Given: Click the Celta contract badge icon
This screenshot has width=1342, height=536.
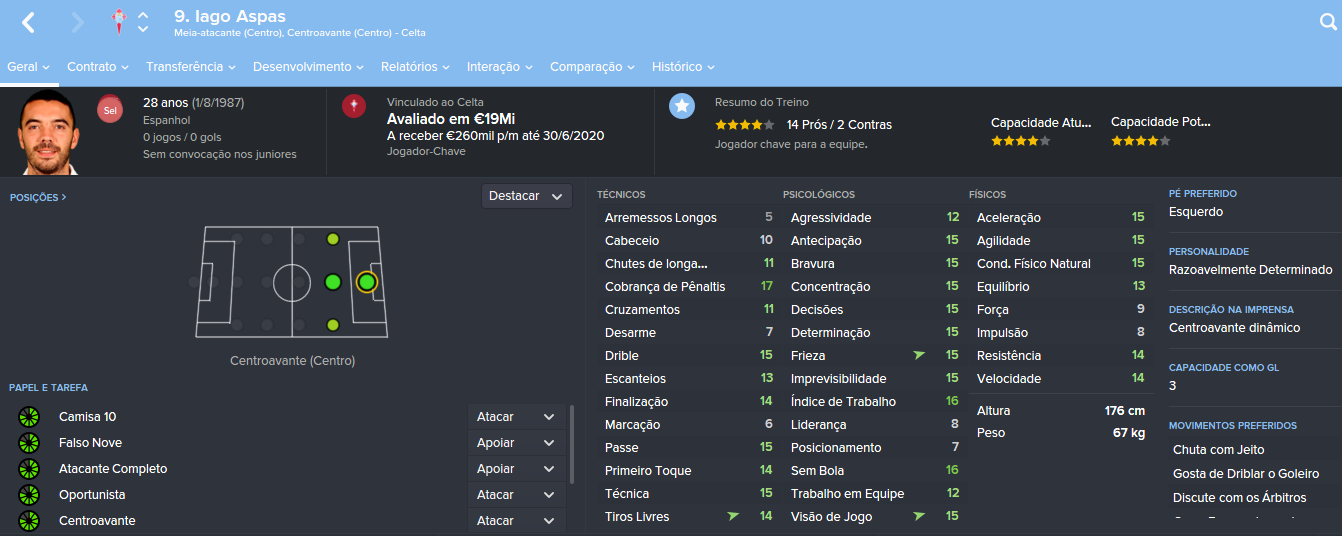Looking at the screenshot, I should [353, 106].
